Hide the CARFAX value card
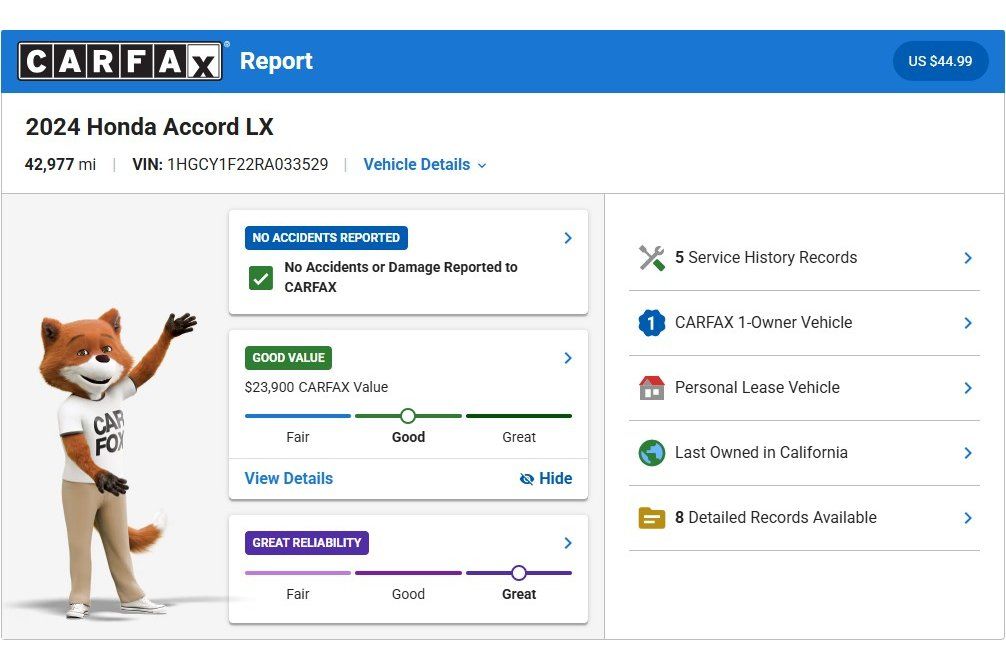Screen dimensions: 1006x670 coord(546,479)
